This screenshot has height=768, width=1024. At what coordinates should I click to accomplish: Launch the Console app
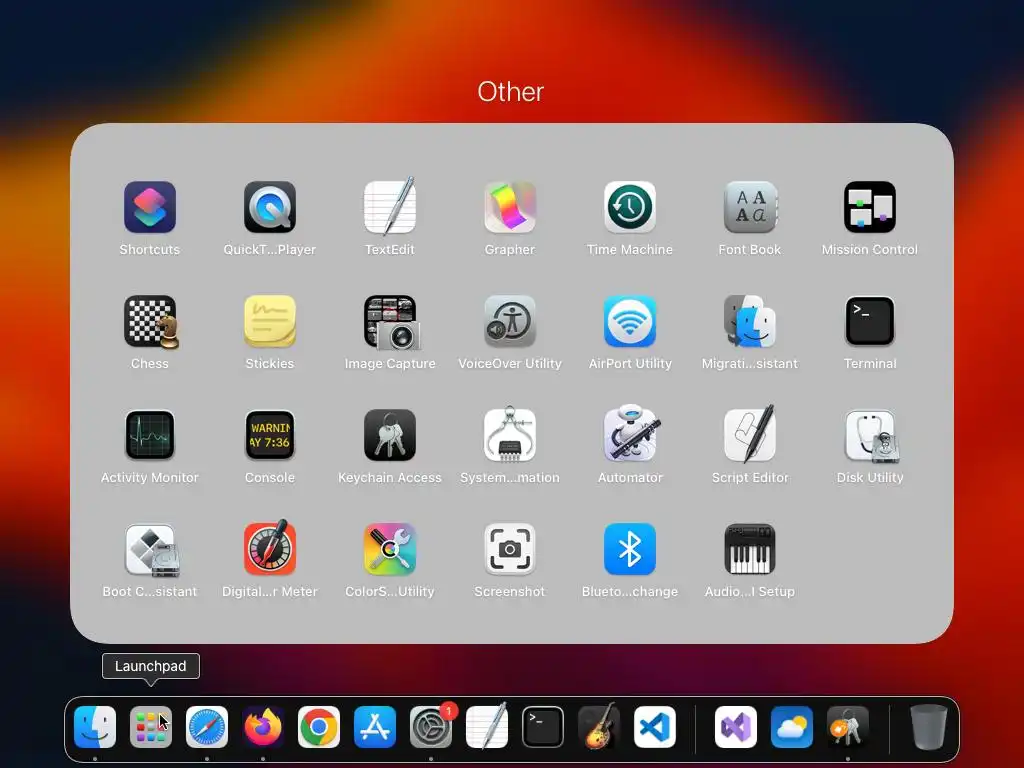coord(270,436)
